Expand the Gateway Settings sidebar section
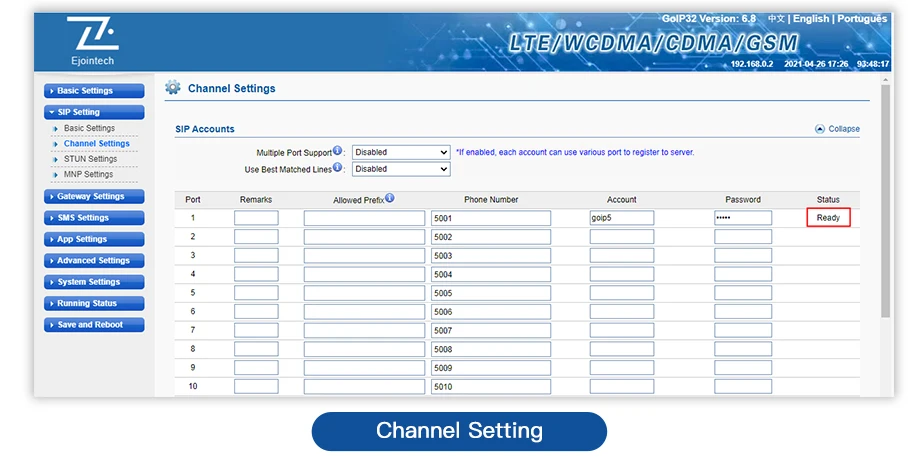The image size is (920, 459). point(94,197)
